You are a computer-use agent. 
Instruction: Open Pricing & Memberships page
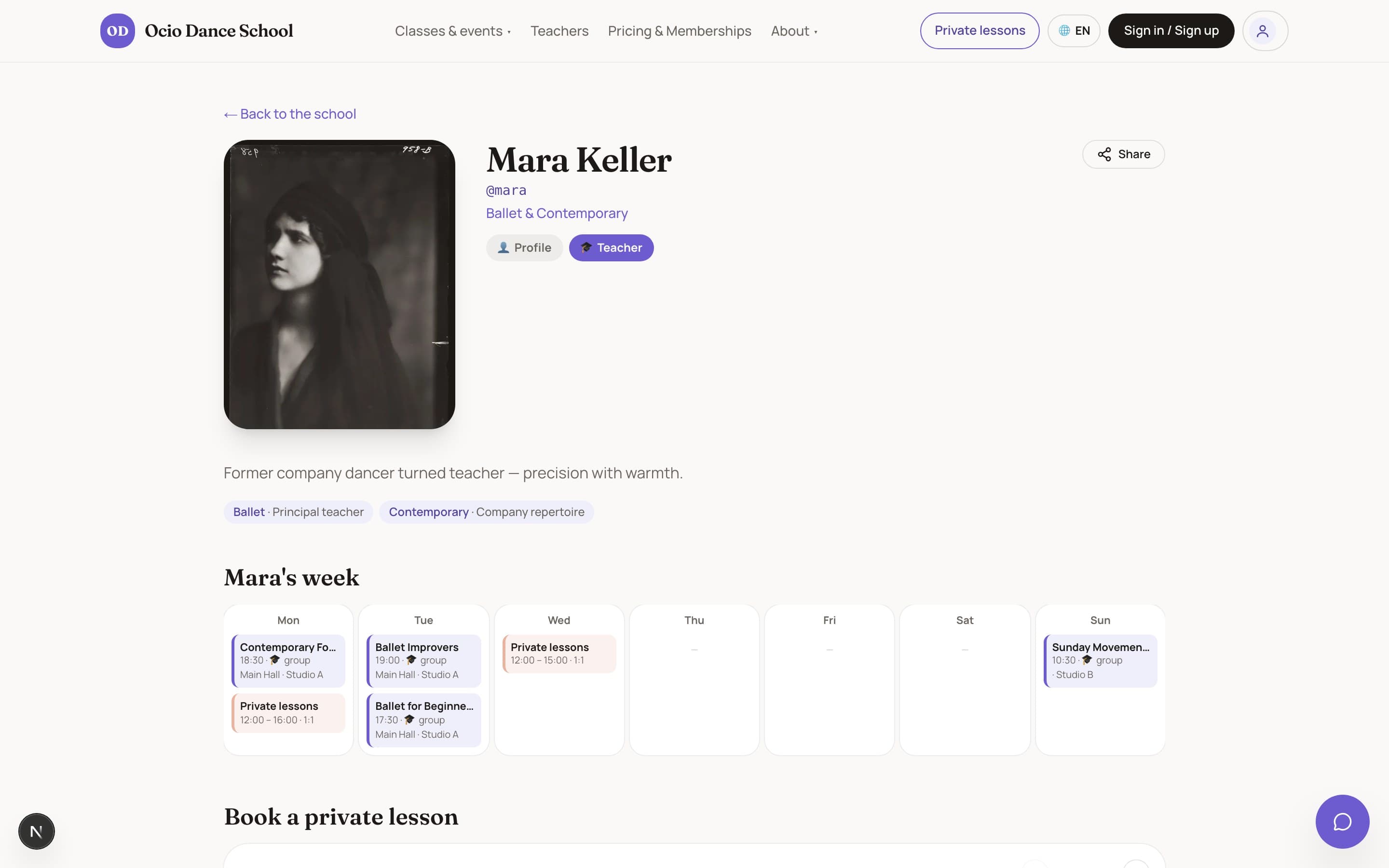point(680,31)
